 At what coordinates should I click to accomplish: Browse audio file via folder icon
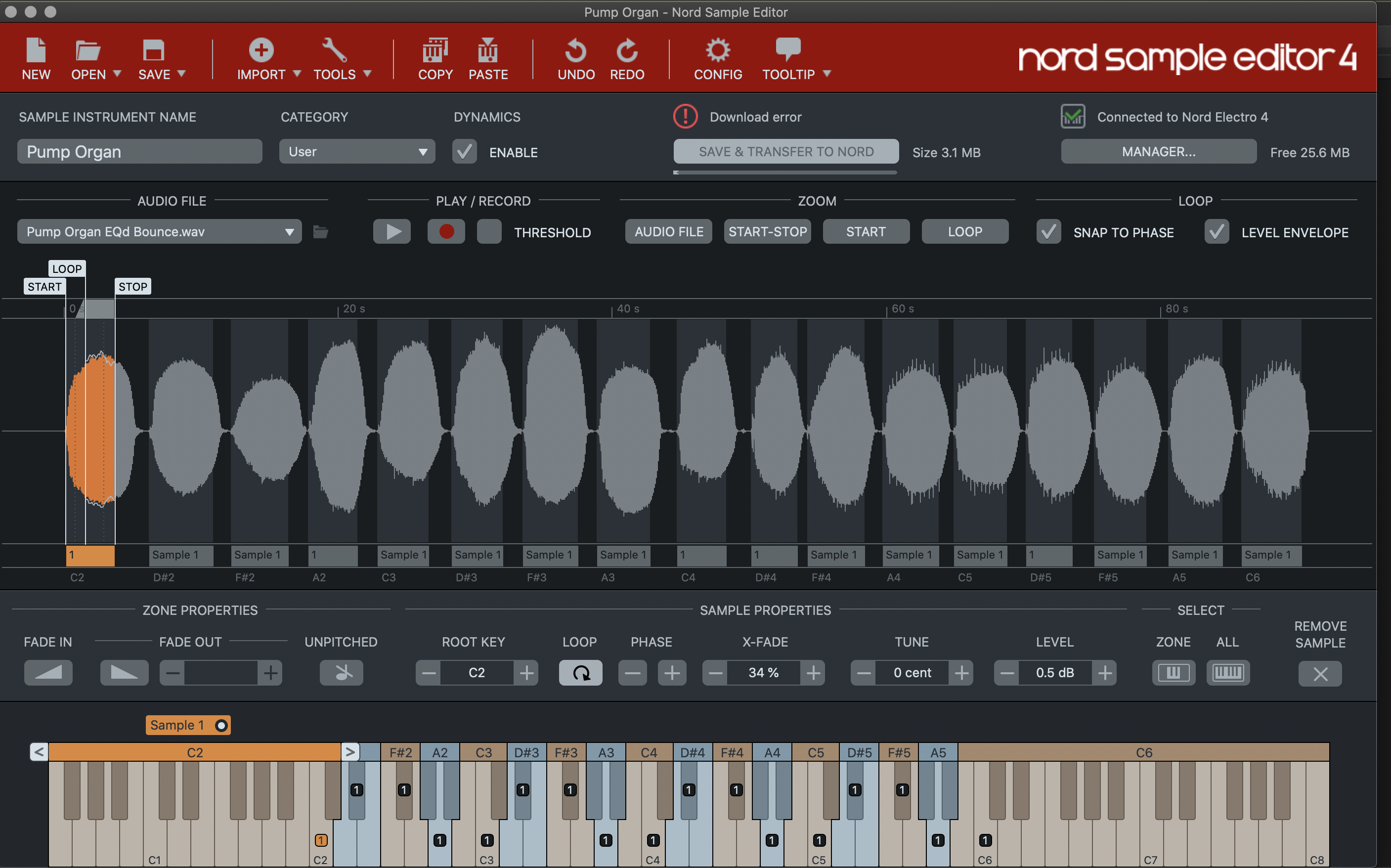click(x=320, y=232)
